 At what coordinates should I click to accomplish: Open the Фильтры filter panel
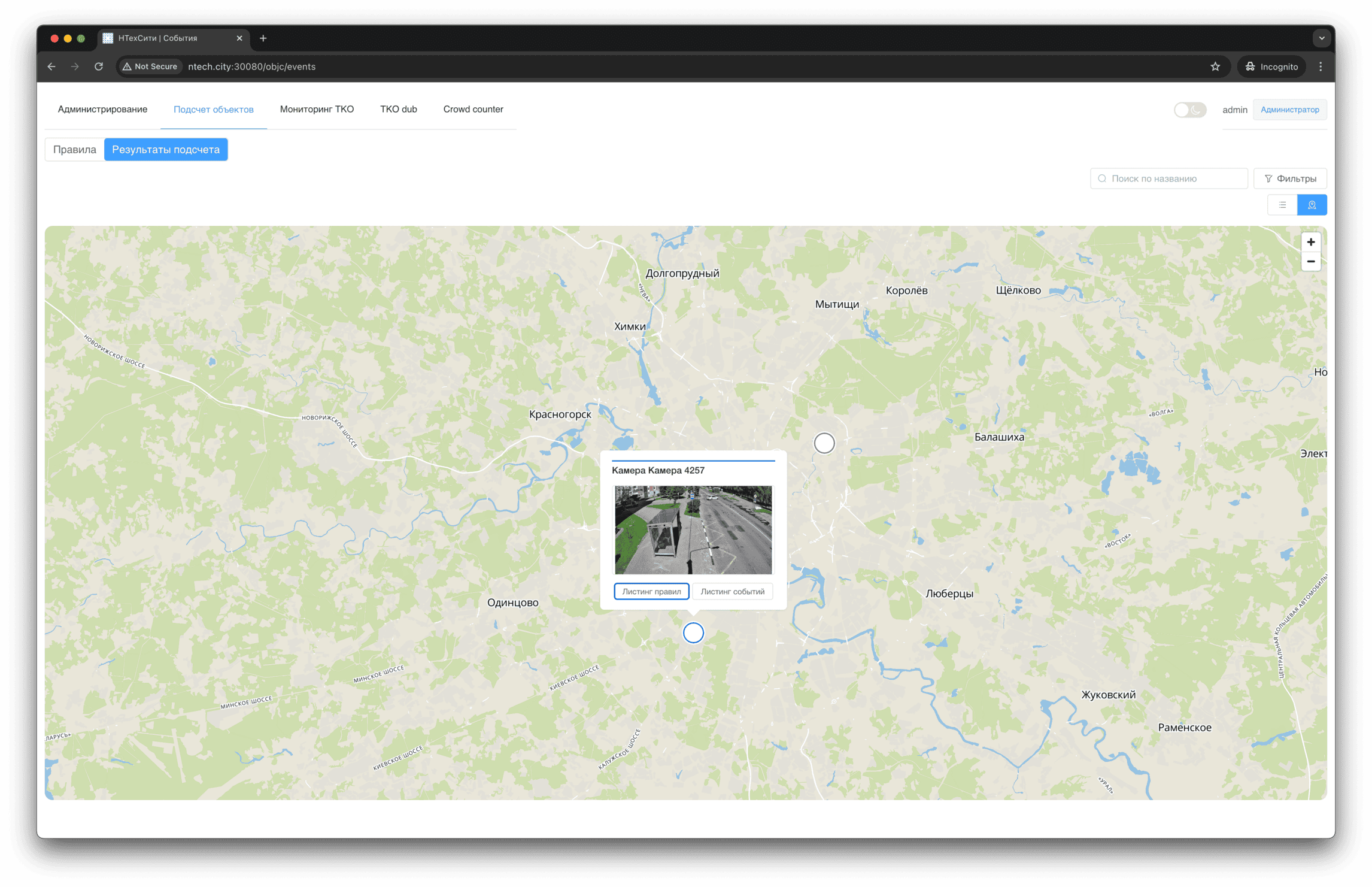[1290, 178]
